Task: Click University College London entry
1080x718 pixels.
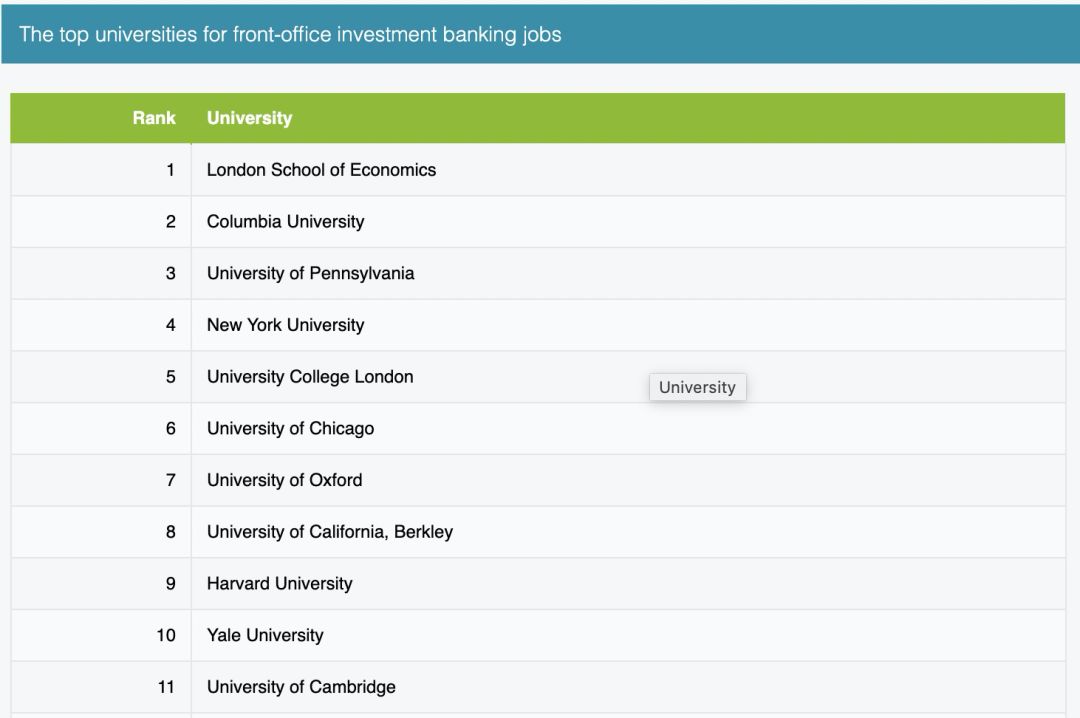Action: (310, 376)
